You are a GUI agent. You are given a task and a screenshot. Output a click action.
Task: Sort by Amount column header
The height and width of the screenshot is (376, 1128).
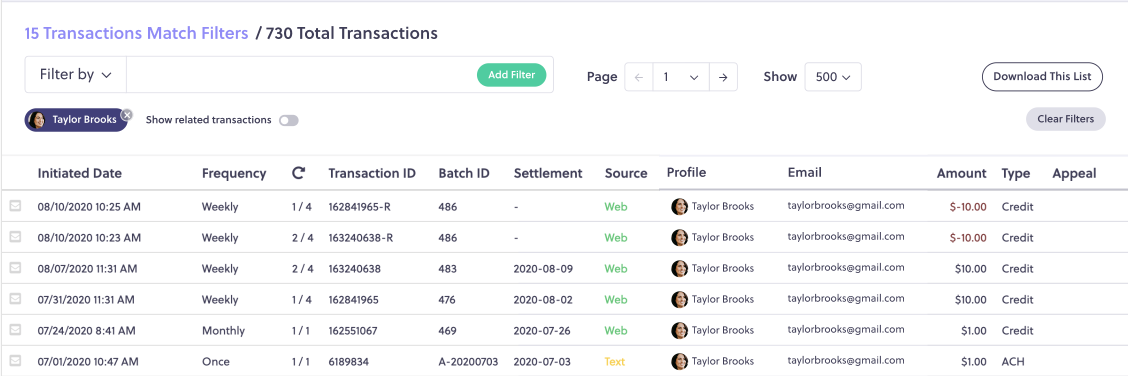pos(962,173)
